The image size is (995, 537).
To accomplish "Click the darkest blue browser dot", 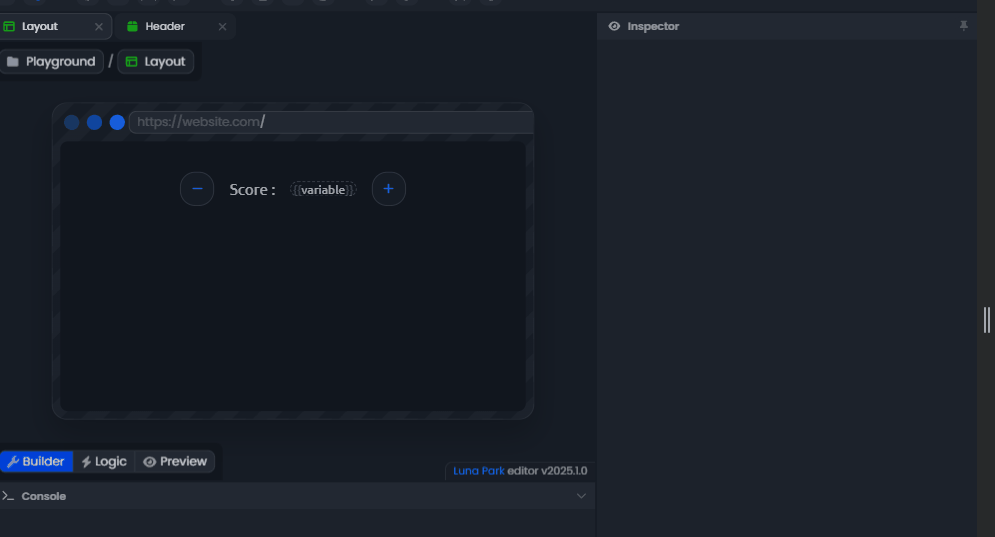I will (72, 123).
